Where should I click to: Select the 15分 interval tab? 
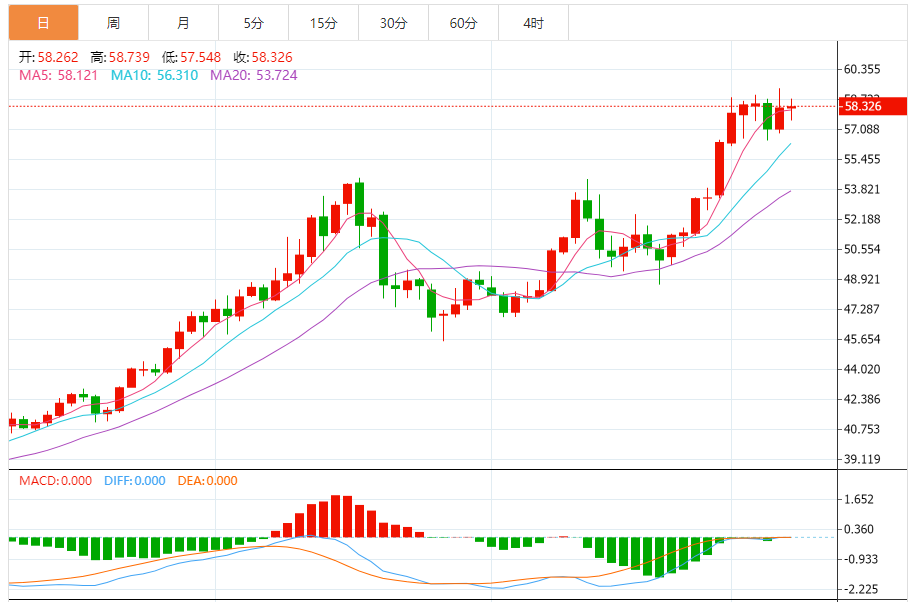(323, 22)
